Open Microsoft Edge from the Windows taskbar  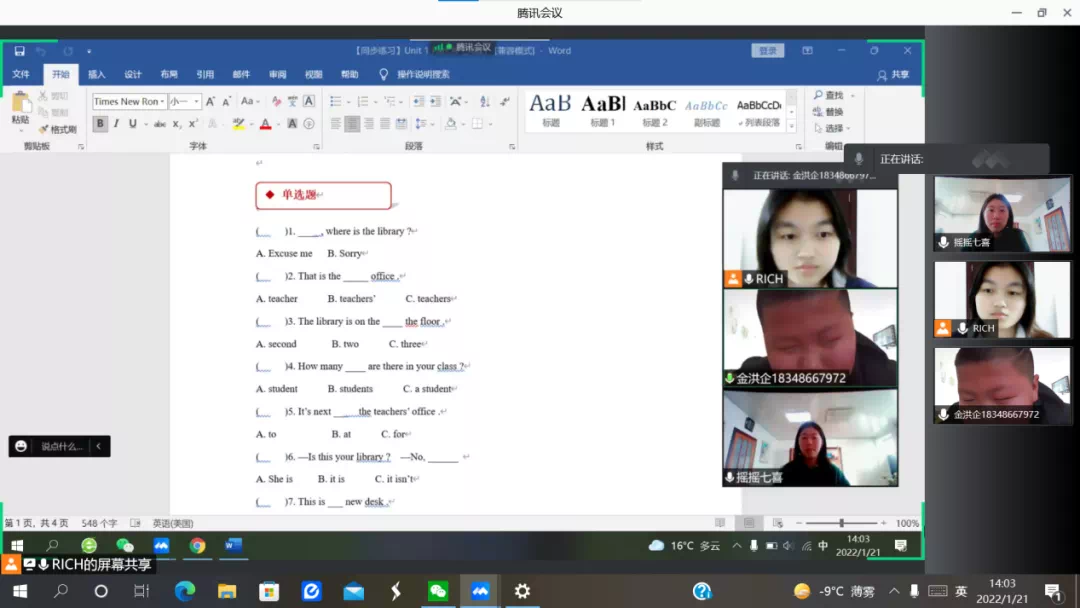tap(185, 591)
